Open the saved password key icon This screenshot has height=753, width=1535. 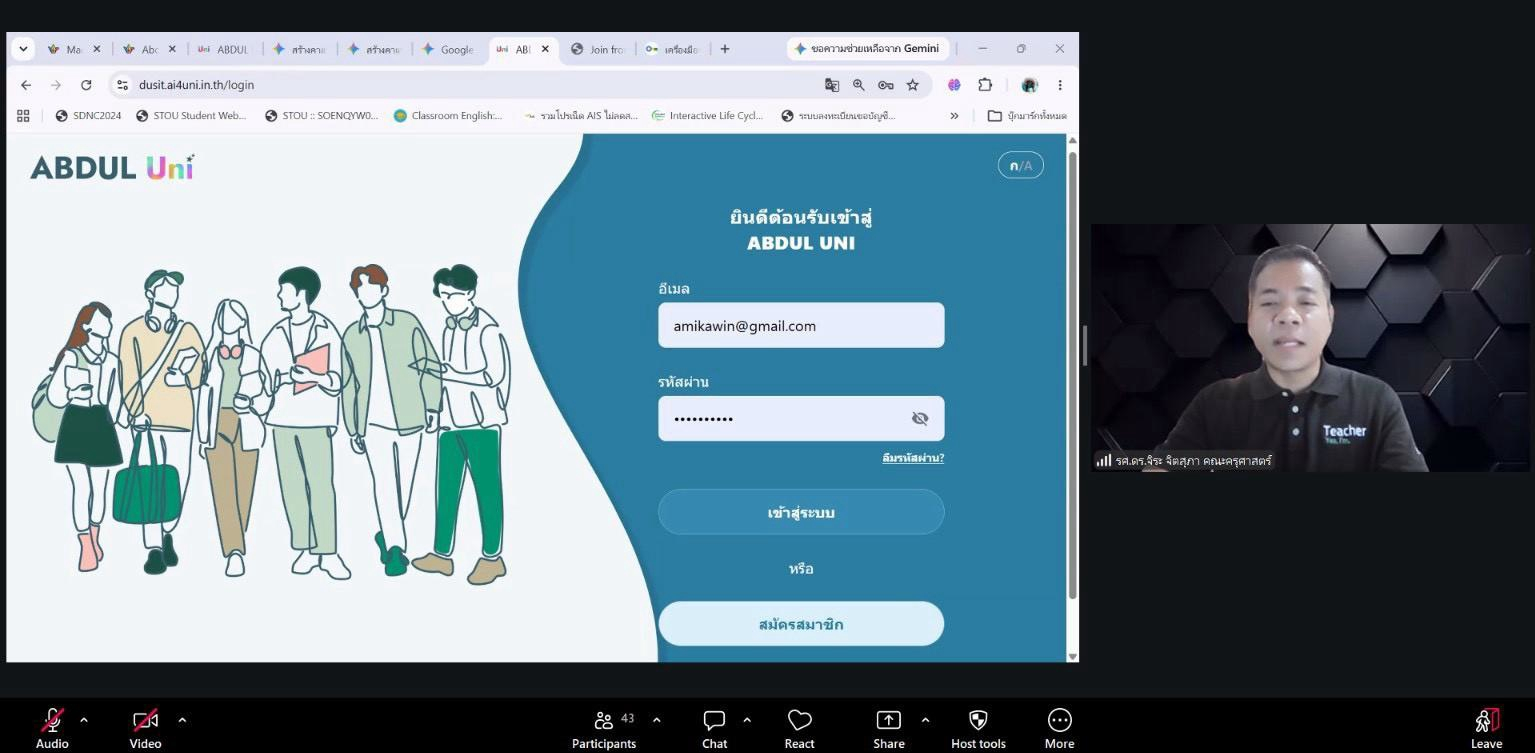pyautogui.click(x=886, y=85)
